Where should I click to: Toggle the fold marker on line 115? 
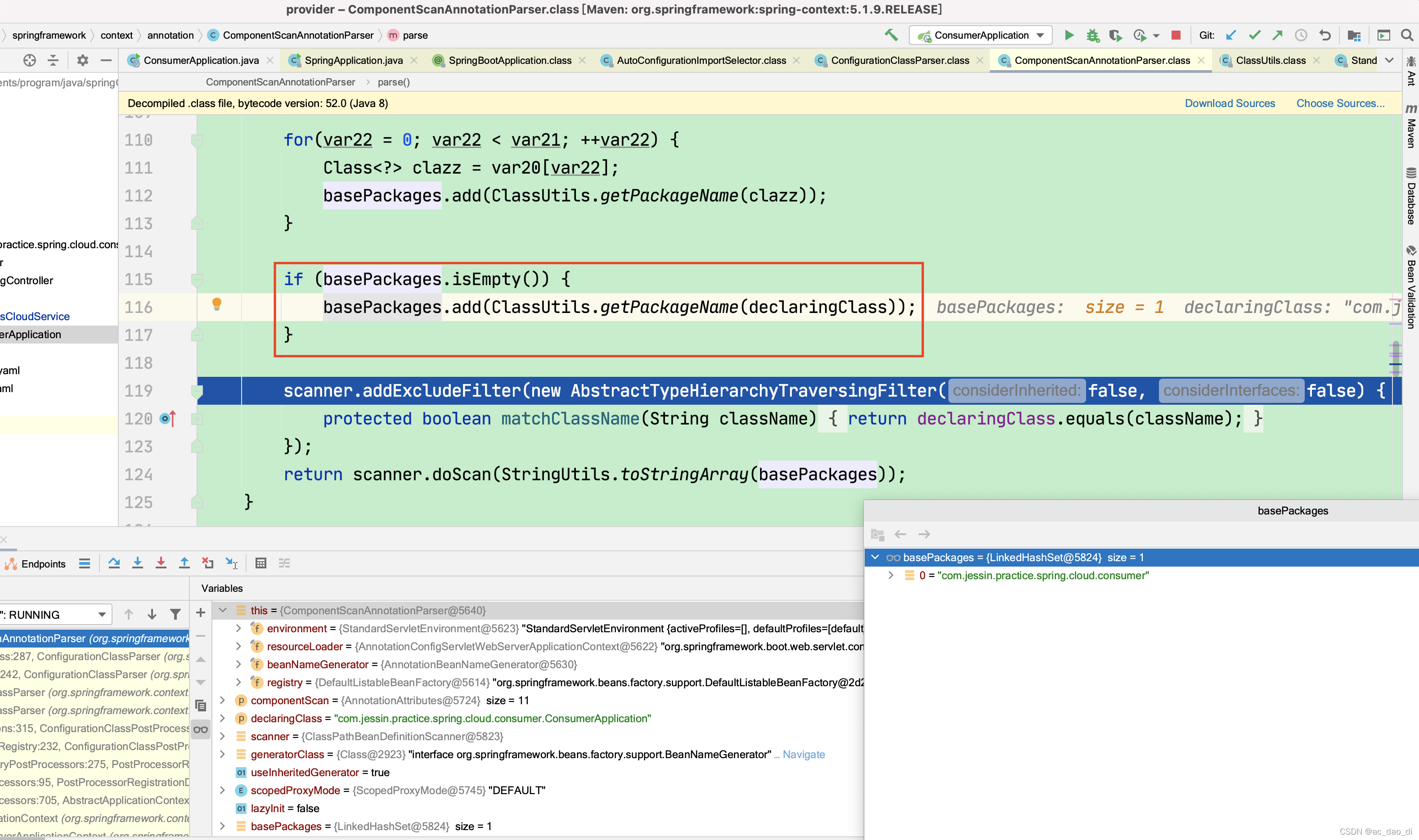(x=197, y=280)
